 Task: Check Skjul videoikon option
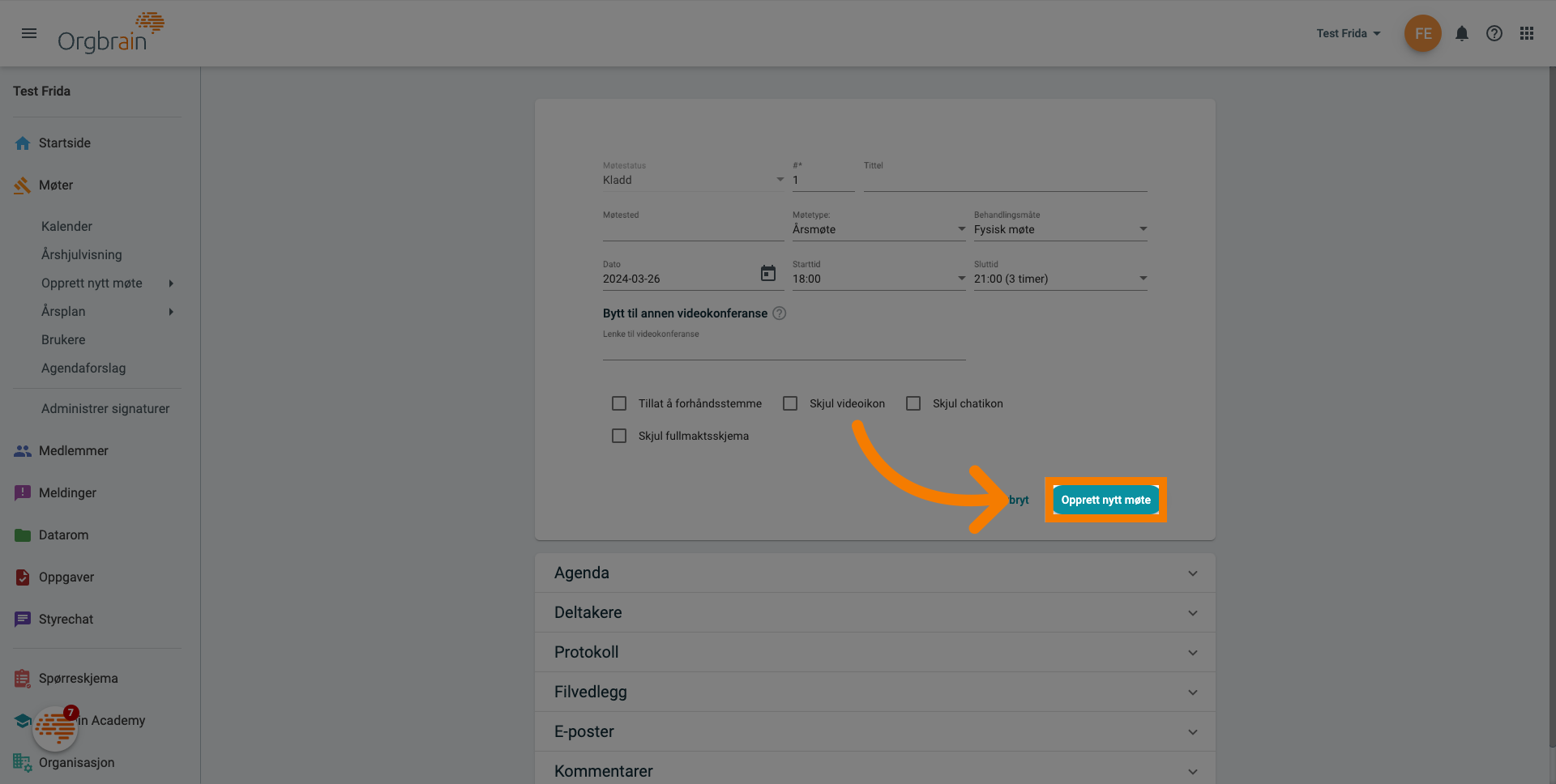pos(790,403)
